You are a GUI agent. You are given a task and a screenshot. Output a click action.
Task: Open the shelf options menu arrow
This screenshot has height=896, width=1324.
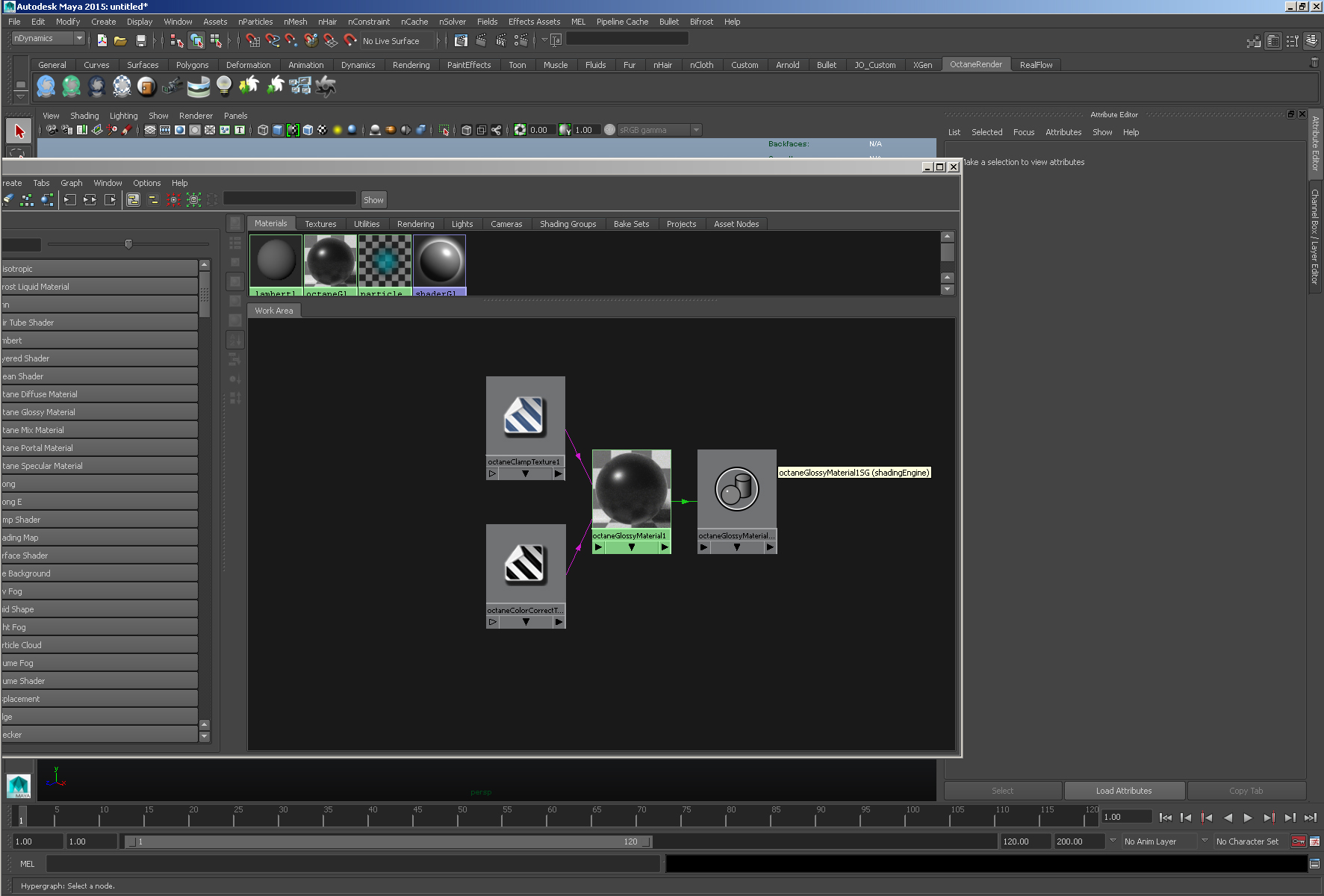20,96
